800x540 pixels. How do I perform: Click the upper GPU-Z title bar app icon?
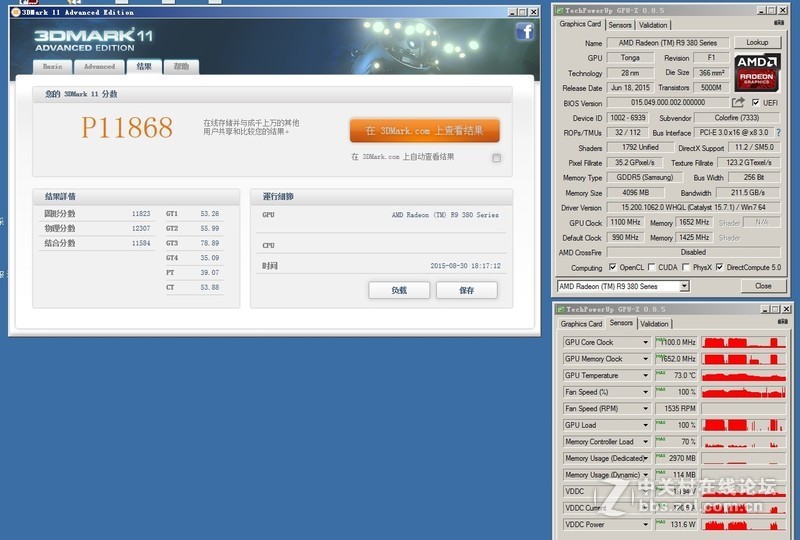pos(560,10)
